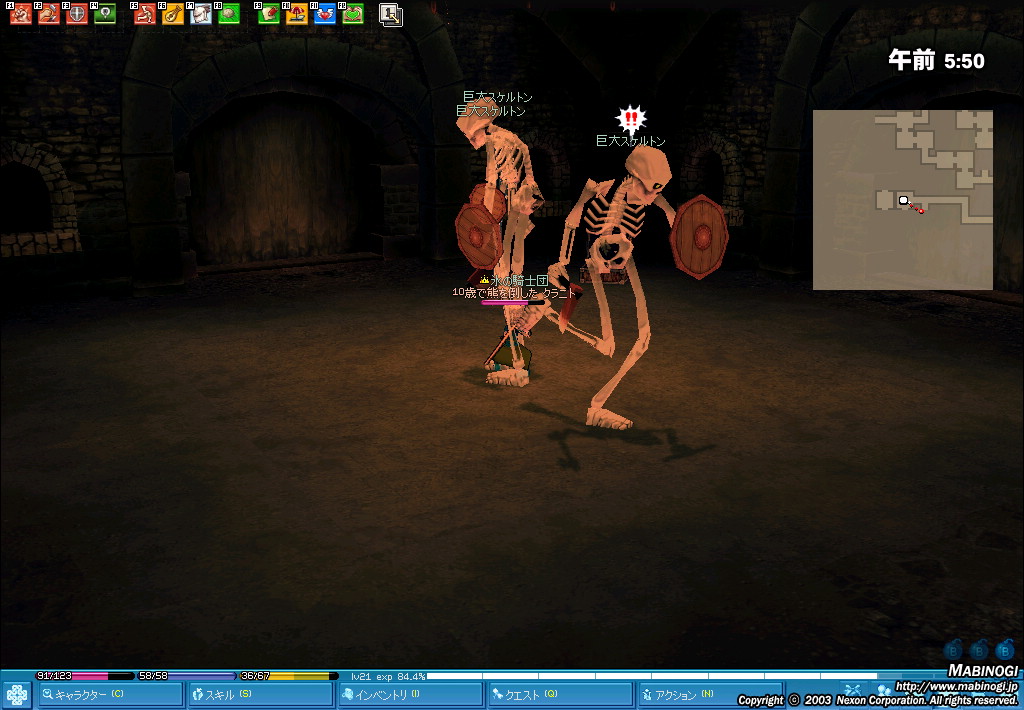1024x710 pixels.
Task: Click the crossed swords icon at bottom right
Action: (852, 690)
